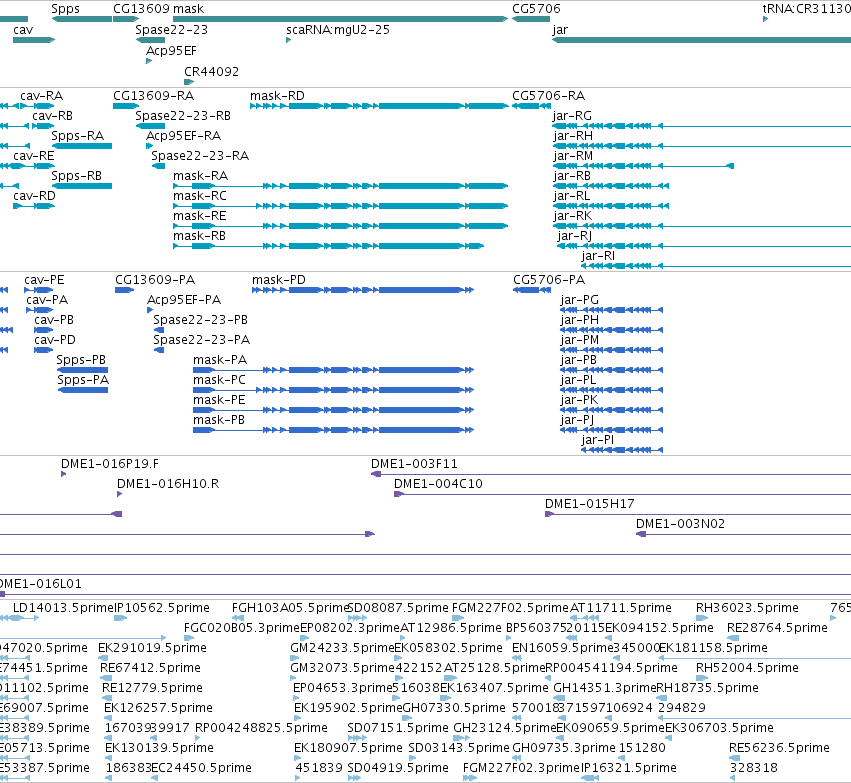
Task: Select Acp95EF-PA protein label
Action: 184,300
